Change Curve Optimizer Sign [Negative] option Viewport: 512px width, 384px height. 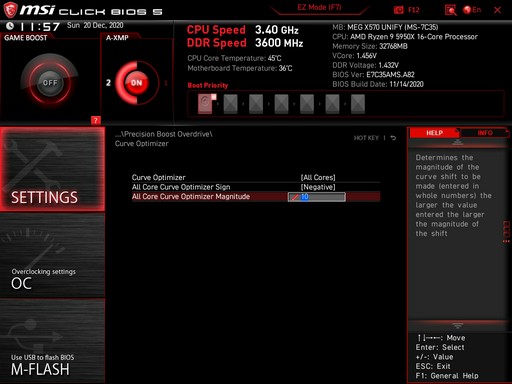pyautogui.click(x=318, y=187)
